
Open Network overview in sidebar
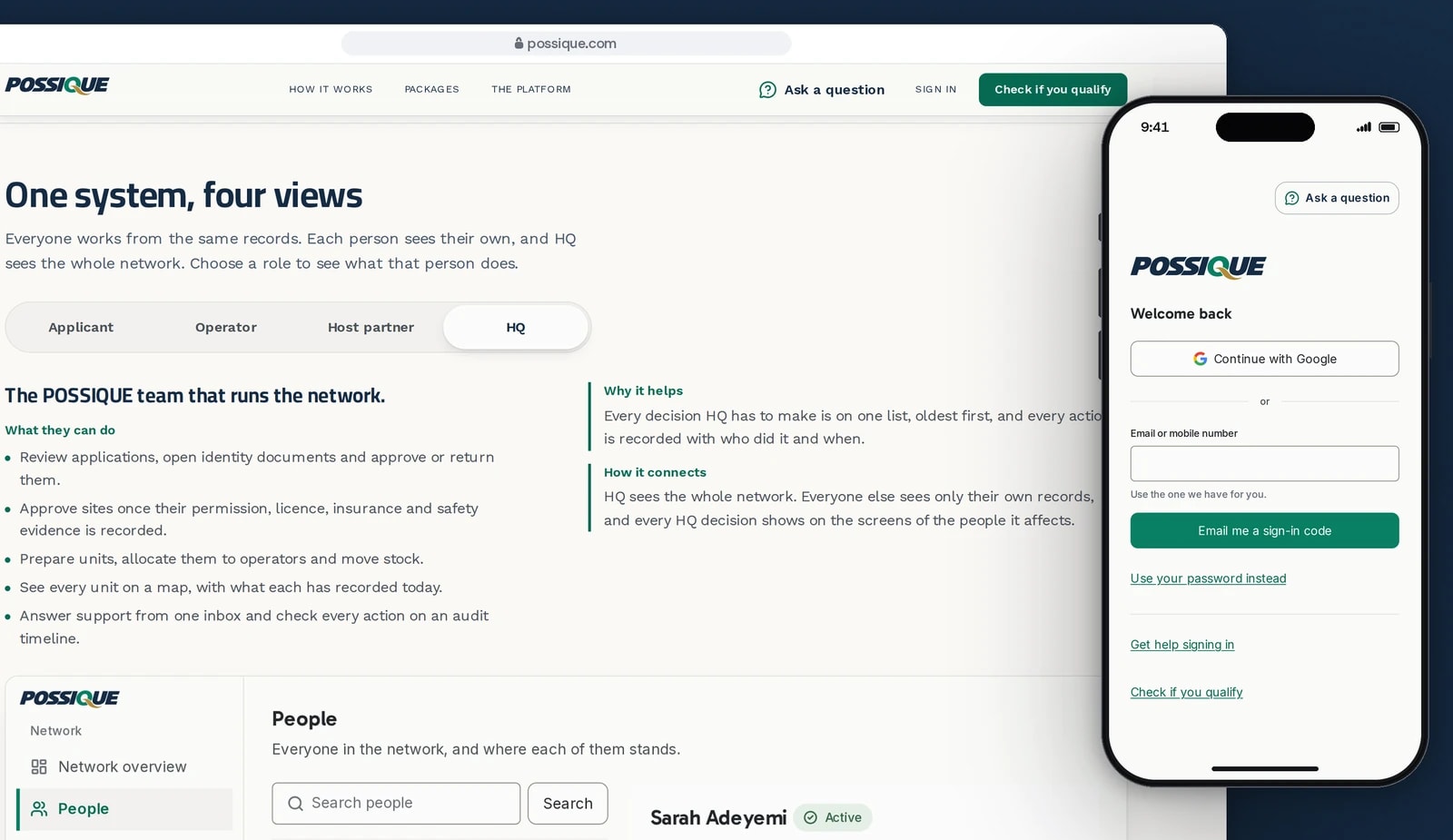coord(124,766)
